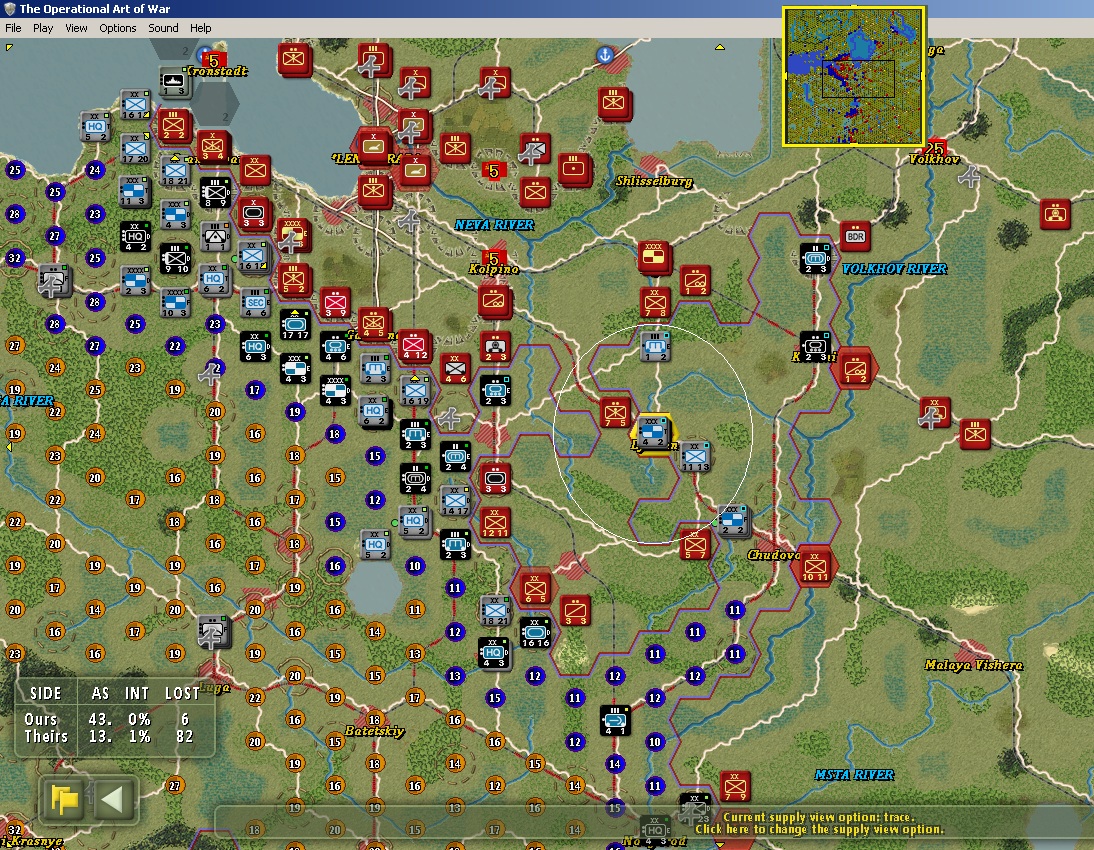Select the black armored division 16-16
The width and height of the screenshot is (1094, 850).
pyautogui.click(x=535, y=632)
